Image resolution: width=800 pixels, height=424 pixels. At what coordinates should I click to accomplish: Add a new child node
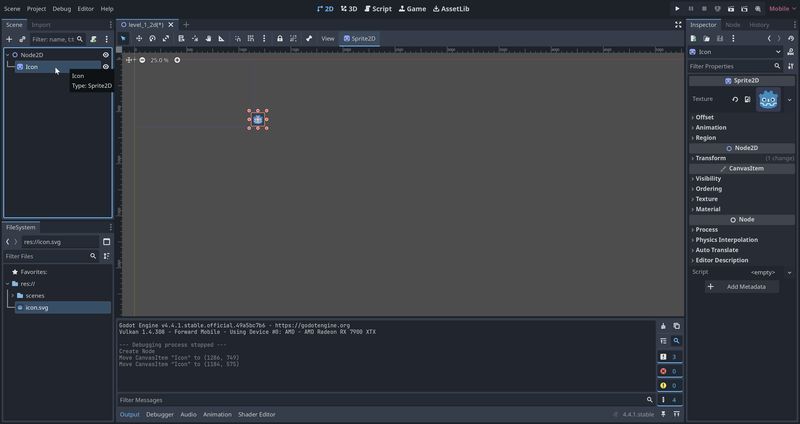[x=9, y=39]
